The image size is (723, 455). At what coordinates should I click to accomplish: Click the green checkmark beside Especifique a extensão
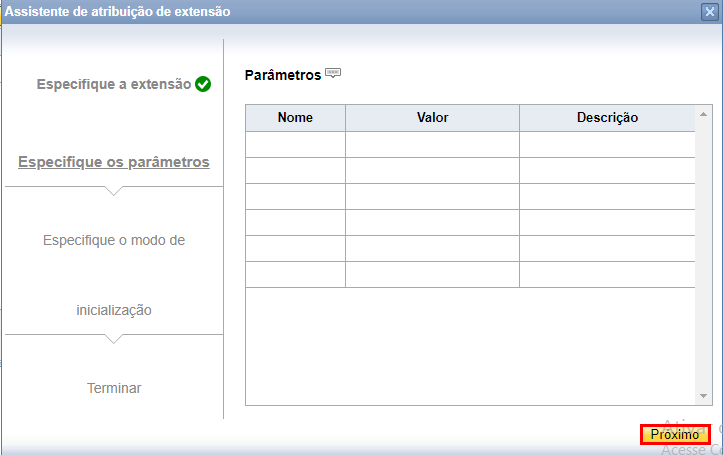pos(203,84)
